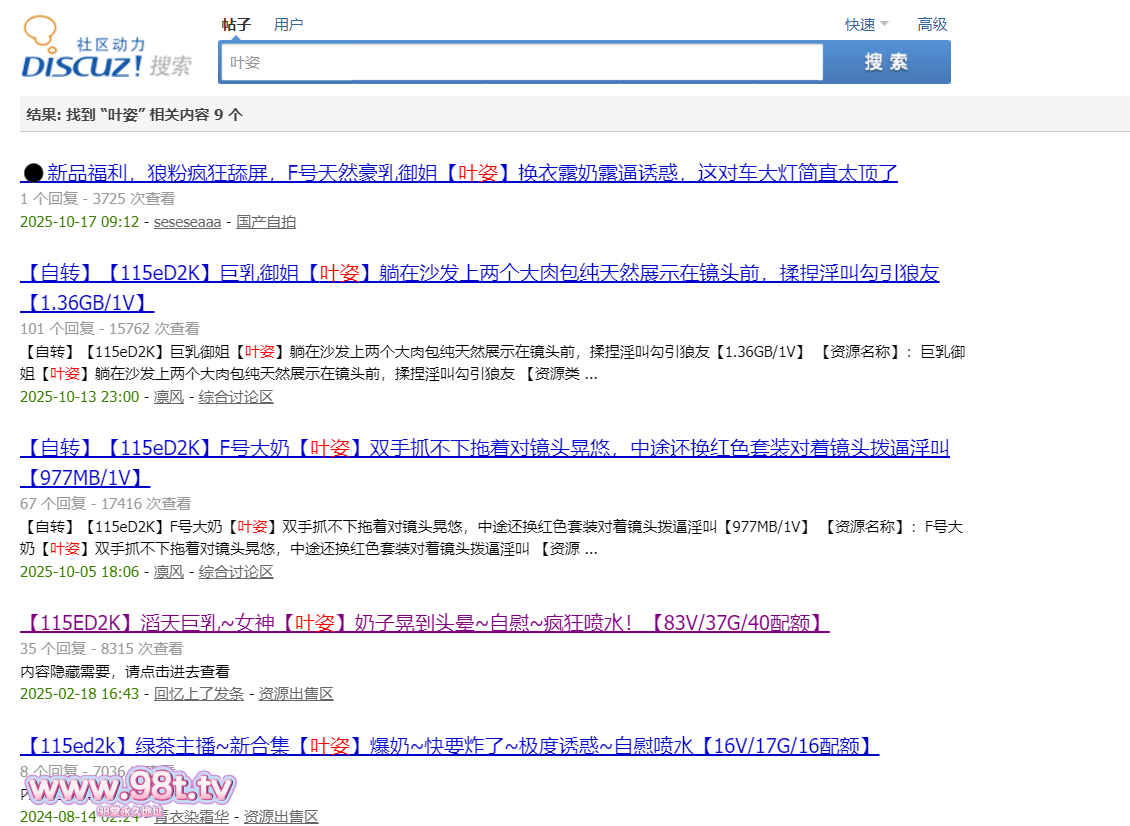Open the 高级 advanced search link
Screen dimensions: 1130x826
(932, 25)
